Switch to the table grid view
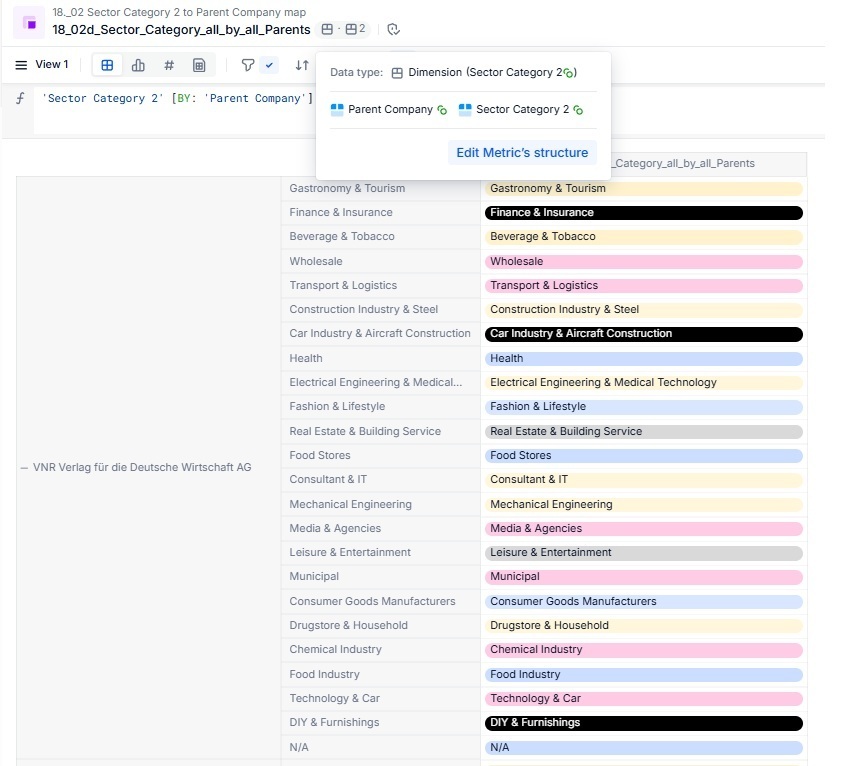841x766 pixels. (107, 65)
